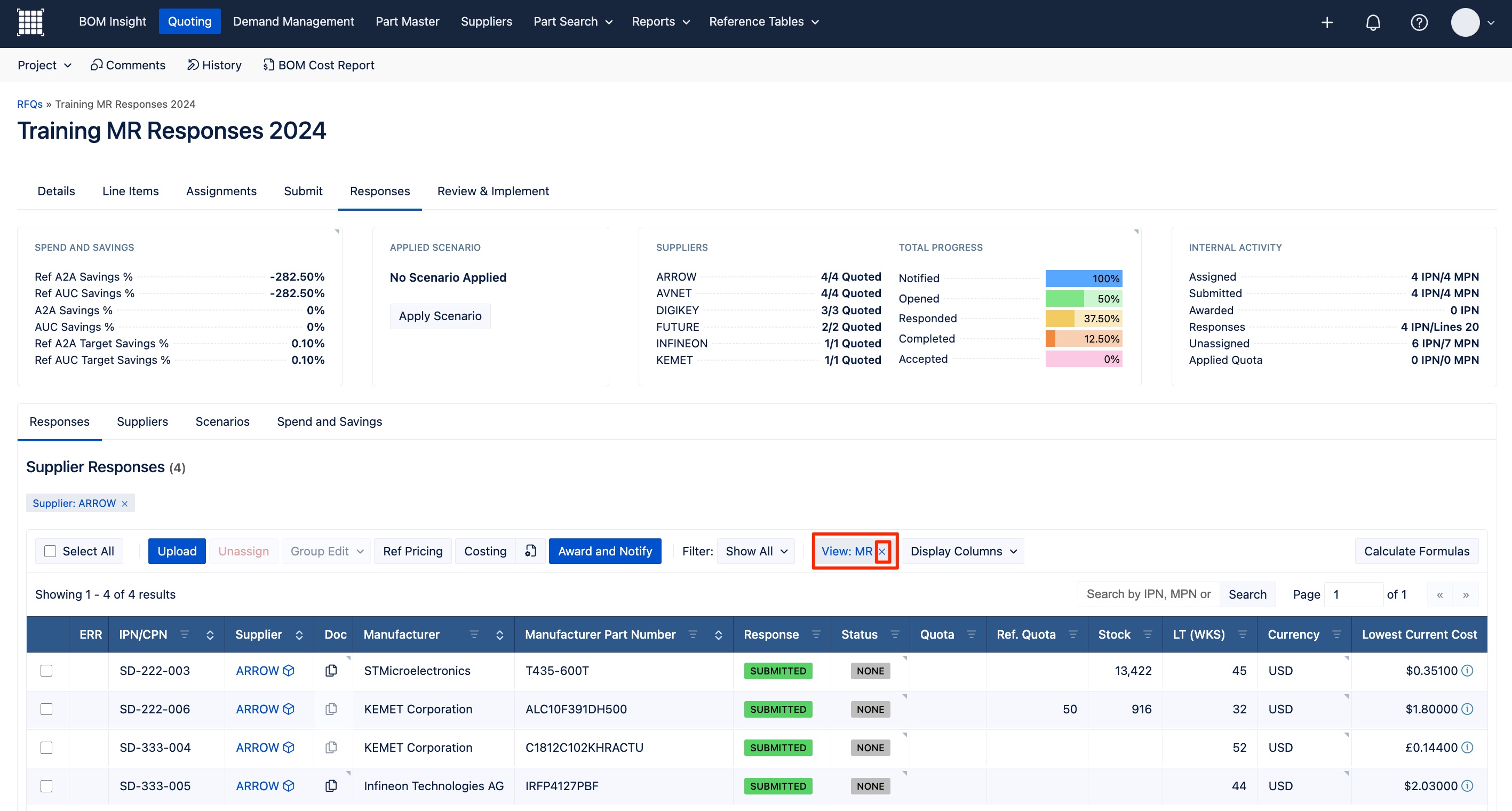Expand the Part Search menu
This screenshot has width=1512, height=811.
[573, 22]
